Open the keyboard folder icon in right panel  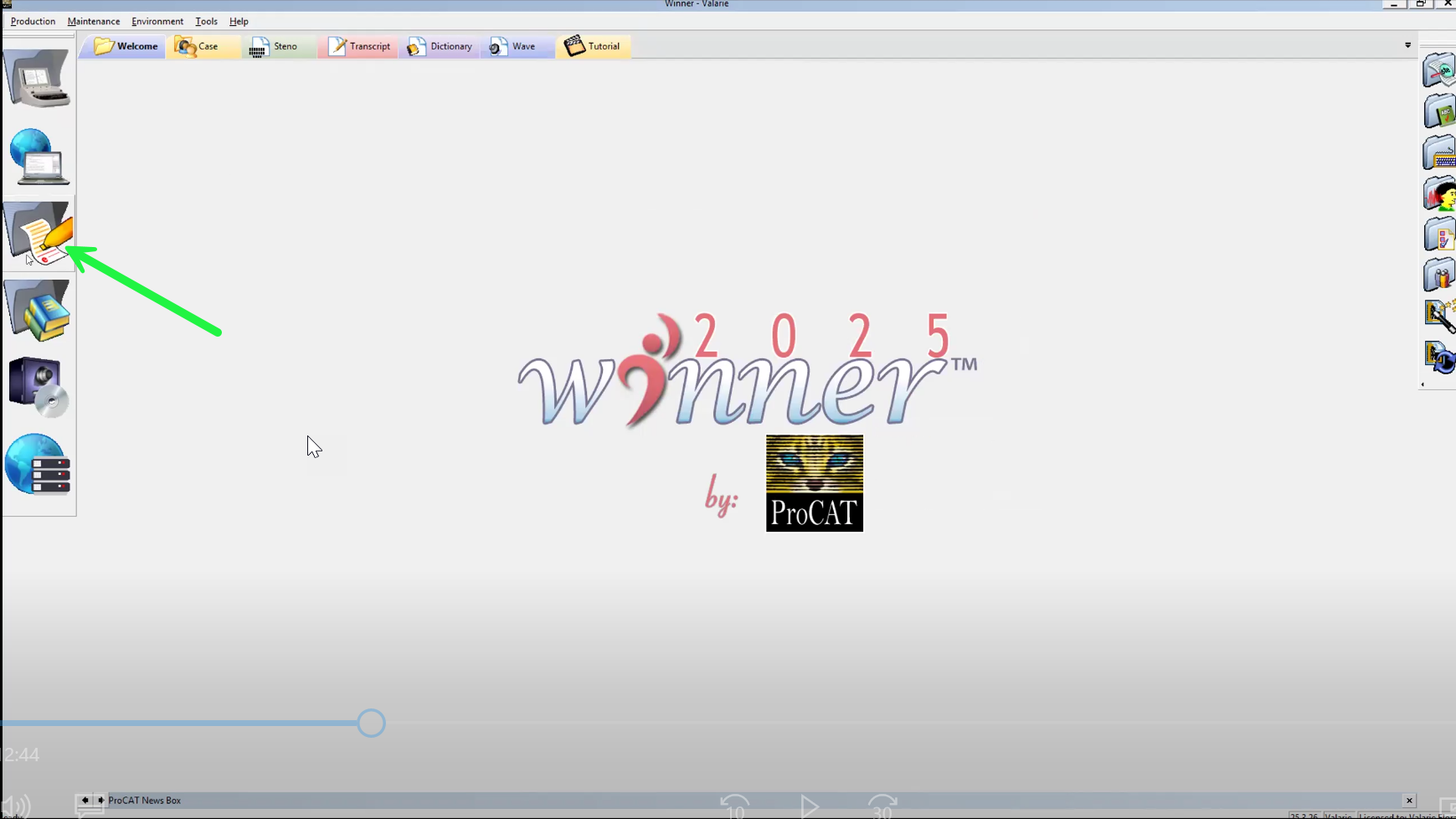1439,152
